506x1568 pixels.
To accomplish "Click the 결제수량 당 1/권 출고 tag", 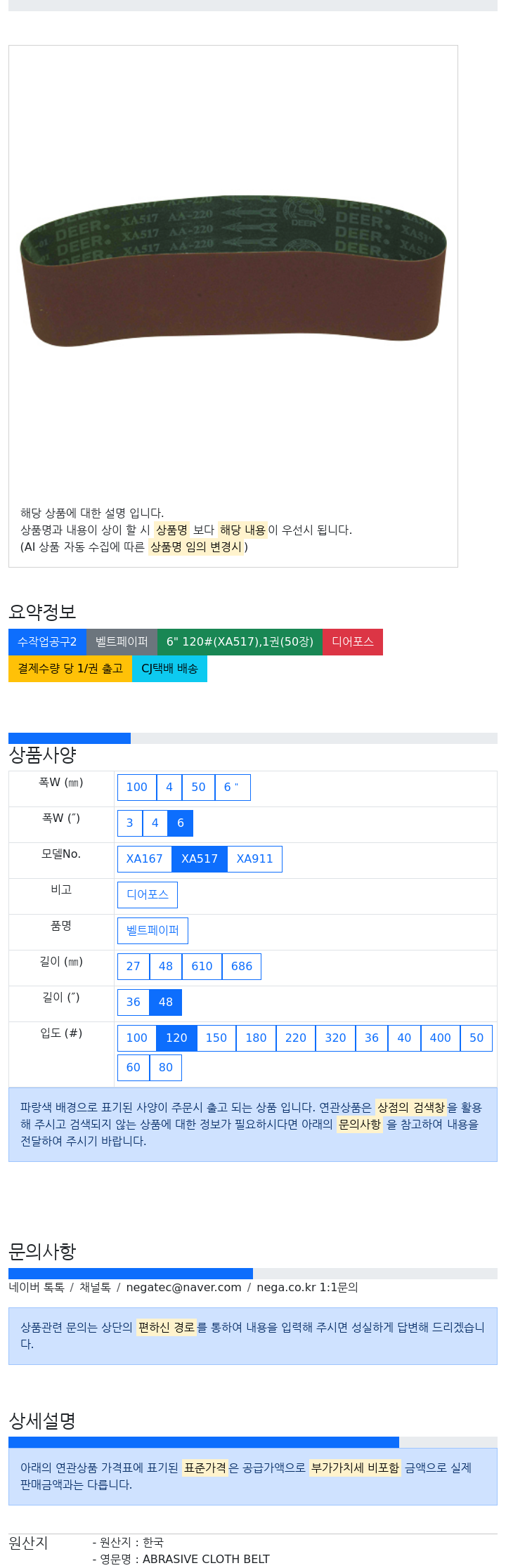I will [x=70, y=669].
